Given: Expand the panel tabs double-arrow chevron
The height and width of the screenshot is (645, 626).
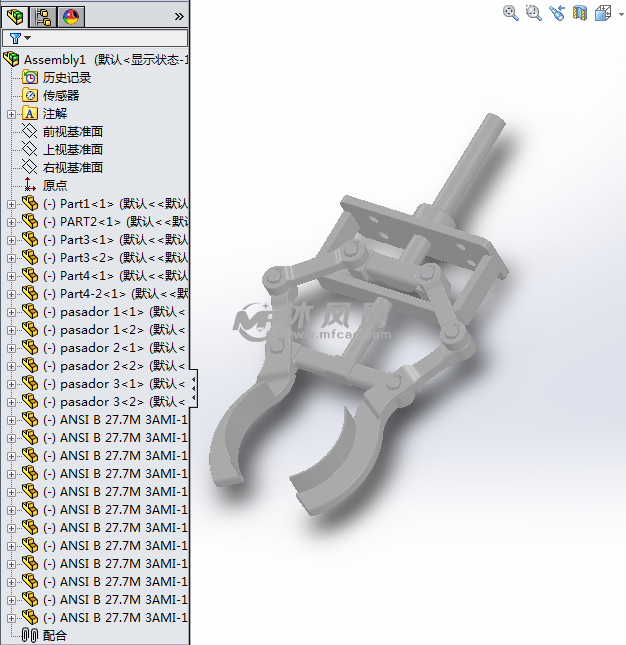Looking at the screenshot, I should (179, 16).
